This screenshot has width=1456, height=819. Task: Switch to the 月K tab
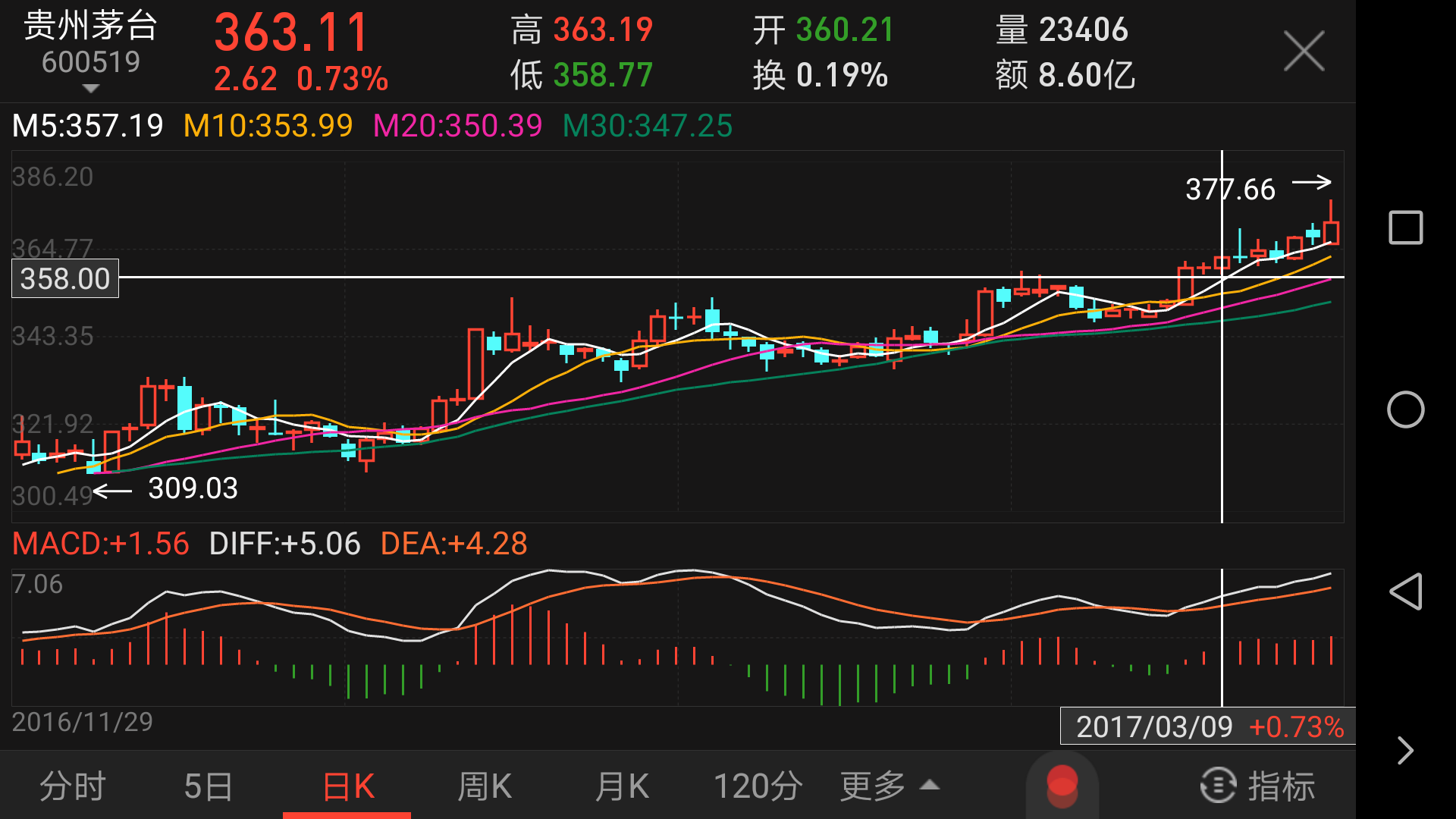point(622,786)
